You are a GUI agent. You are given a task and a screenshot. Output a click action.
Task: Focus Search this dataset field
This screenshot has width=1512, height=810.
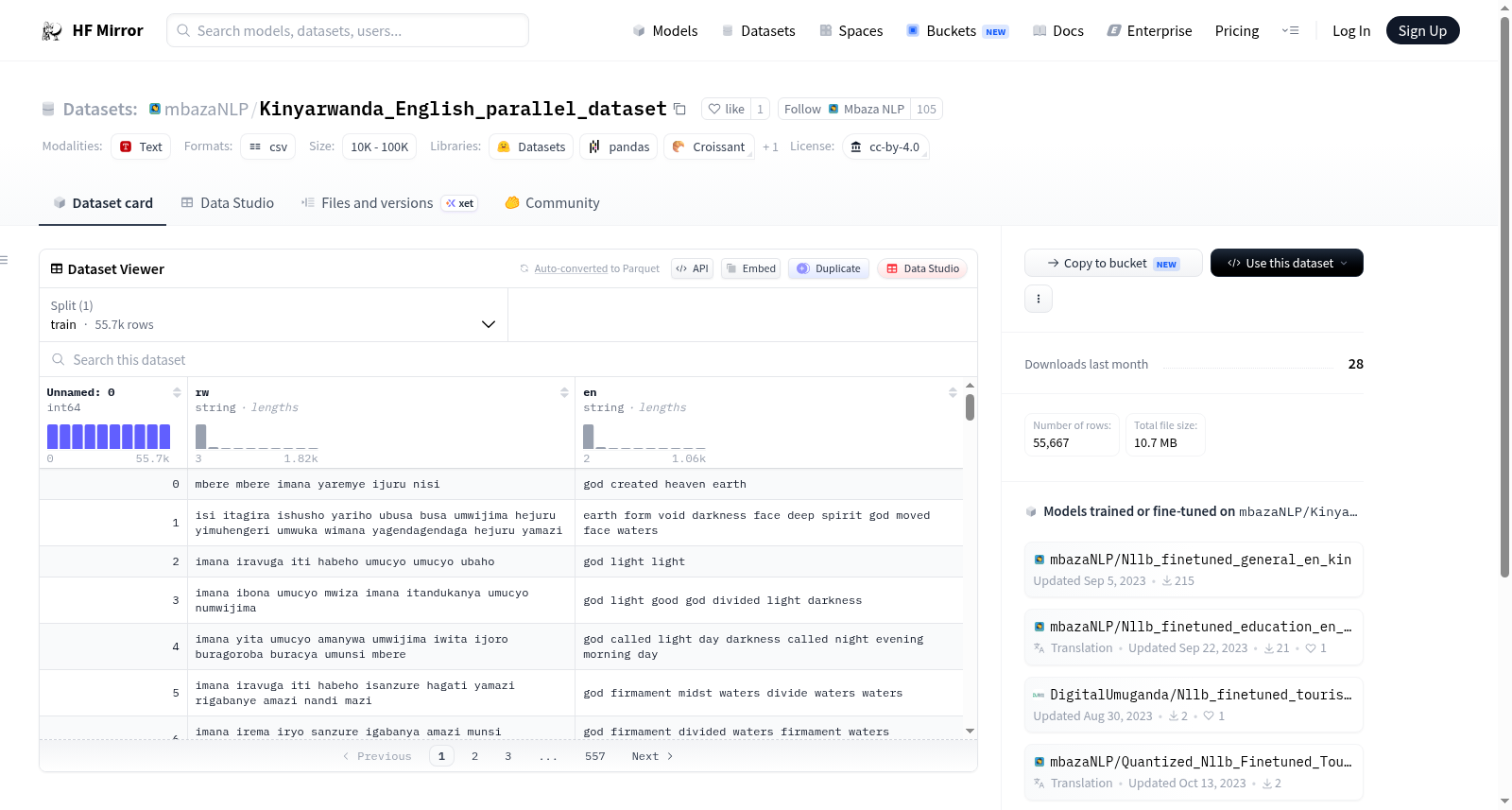coord(508,360)
